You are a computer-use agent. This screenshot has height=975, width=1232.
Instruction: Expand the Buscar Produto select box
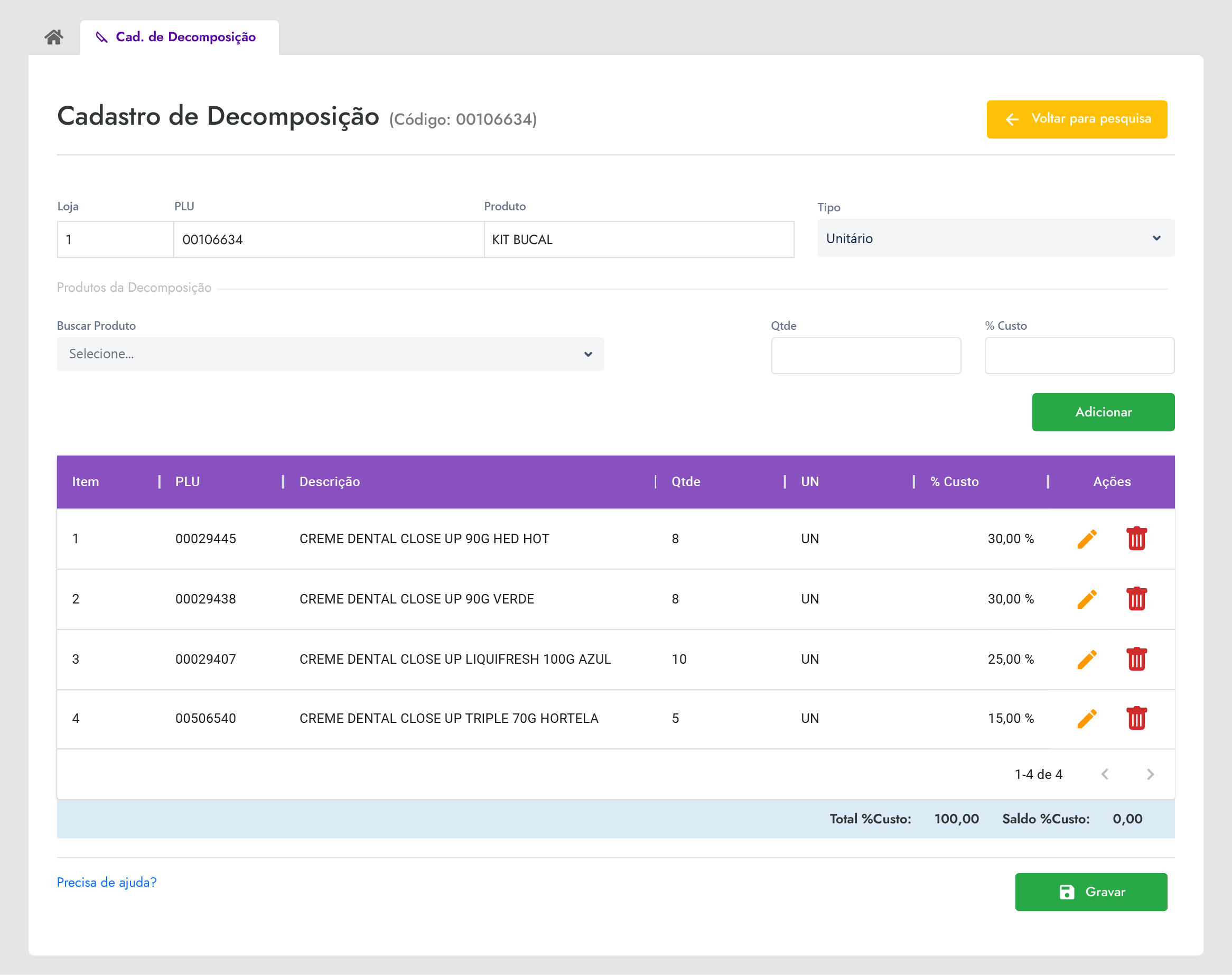coord(330,354)
